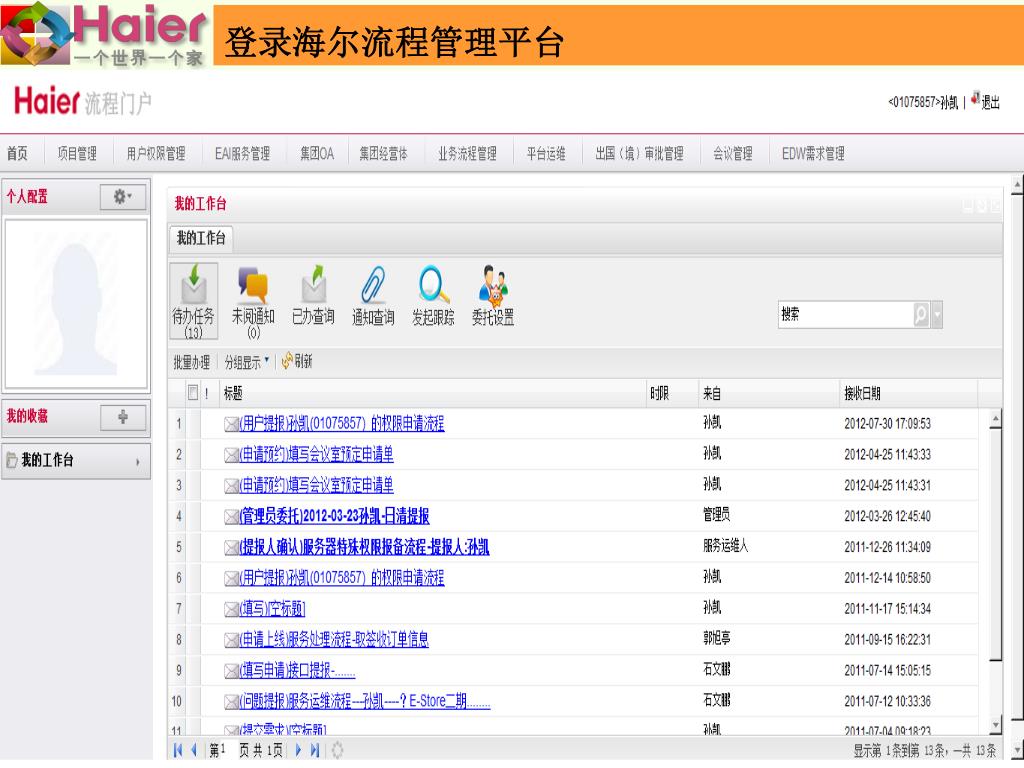
Task: Click the profile avatar placeholder image
Action: (76, 305)
